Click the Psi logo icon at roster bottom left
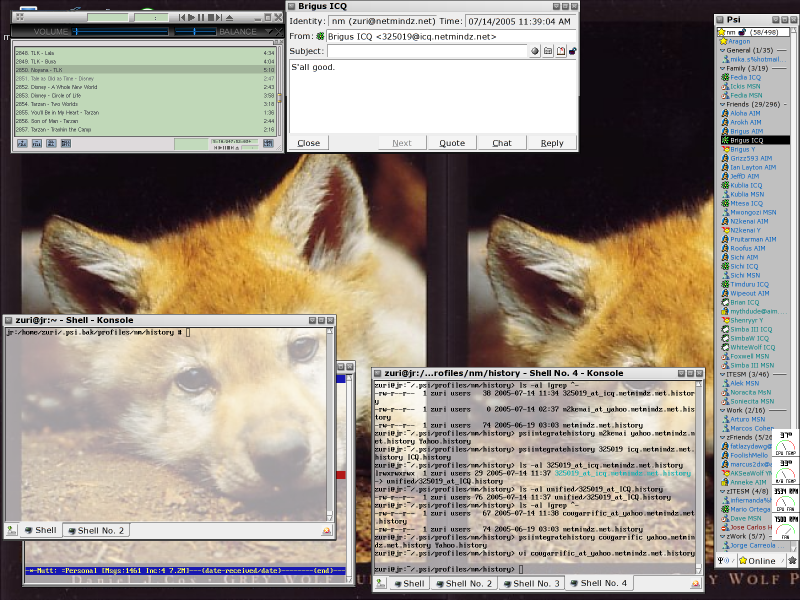The height and width of the screenshot is (600, 800). 720,561
